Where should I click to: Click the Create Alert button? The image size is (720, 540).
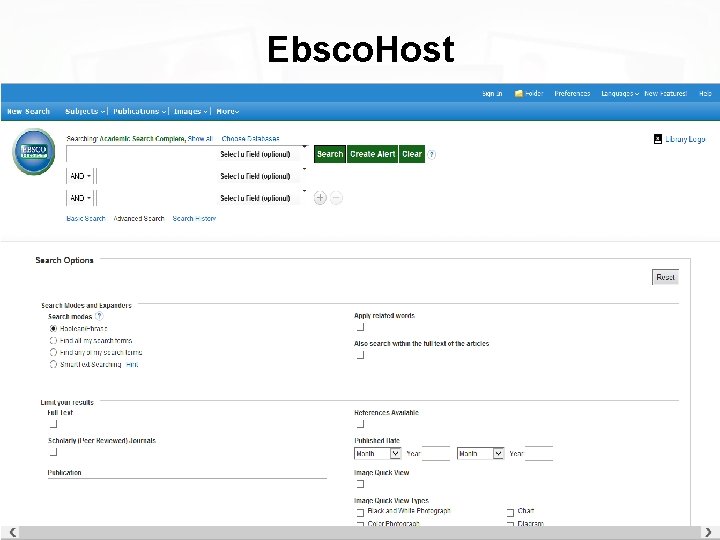(x=372, y=154)
